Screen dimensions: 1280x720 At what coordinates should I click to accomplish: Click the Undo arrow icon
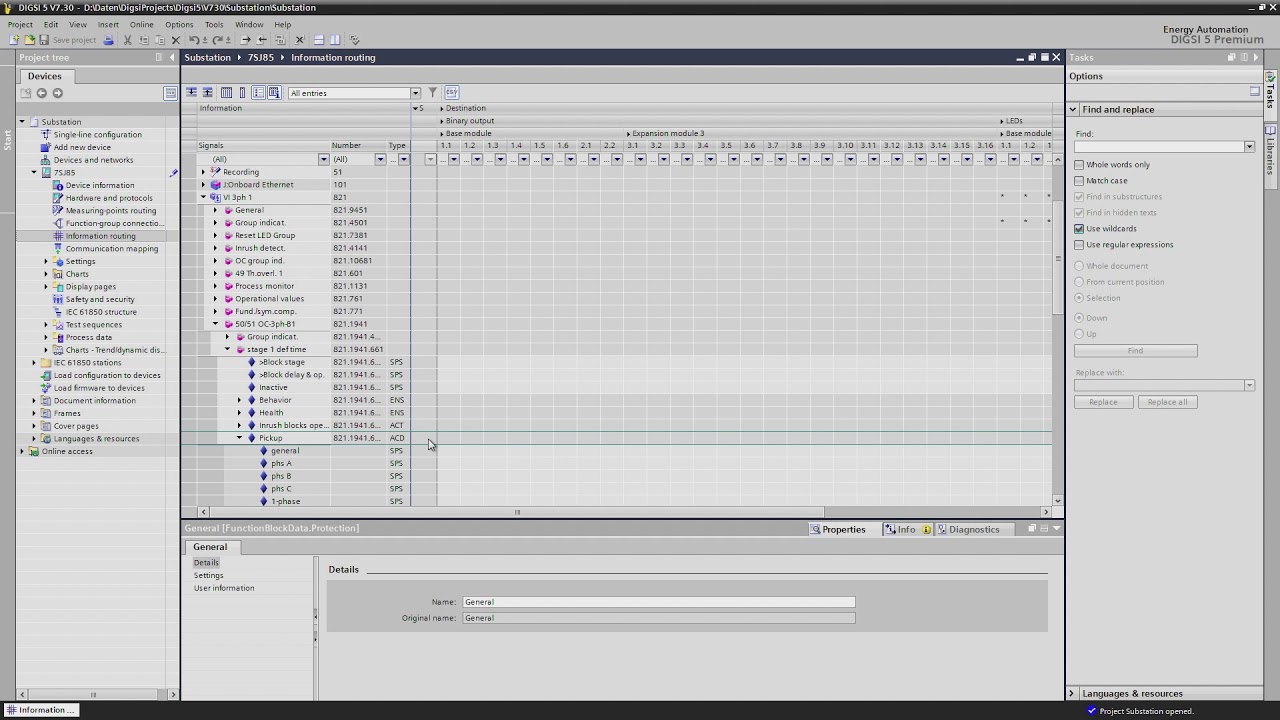coord(194,40)
